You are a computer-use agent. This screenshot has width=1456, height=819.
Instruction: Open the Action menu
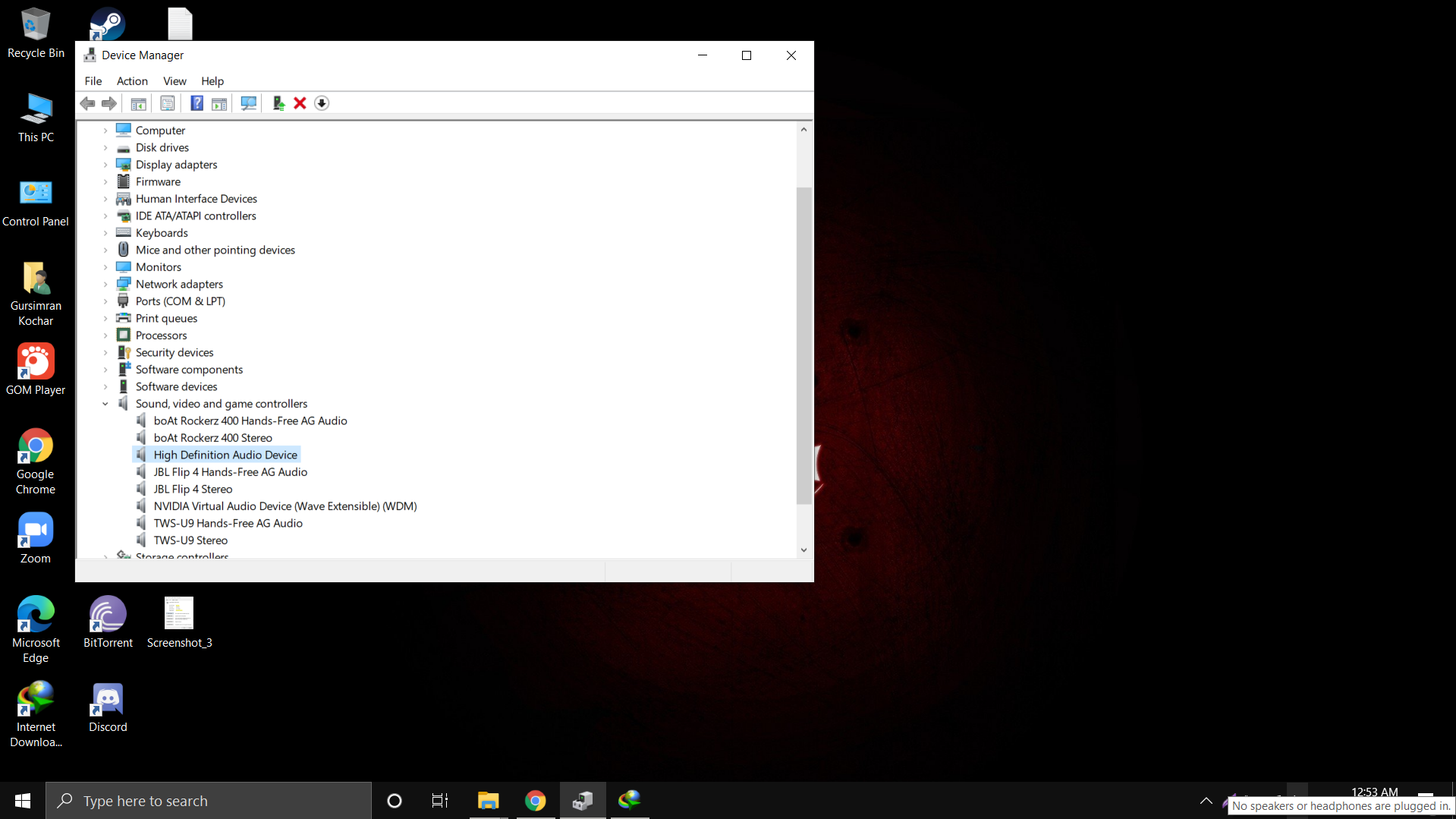pyautogui.click(x=132, y=81)
